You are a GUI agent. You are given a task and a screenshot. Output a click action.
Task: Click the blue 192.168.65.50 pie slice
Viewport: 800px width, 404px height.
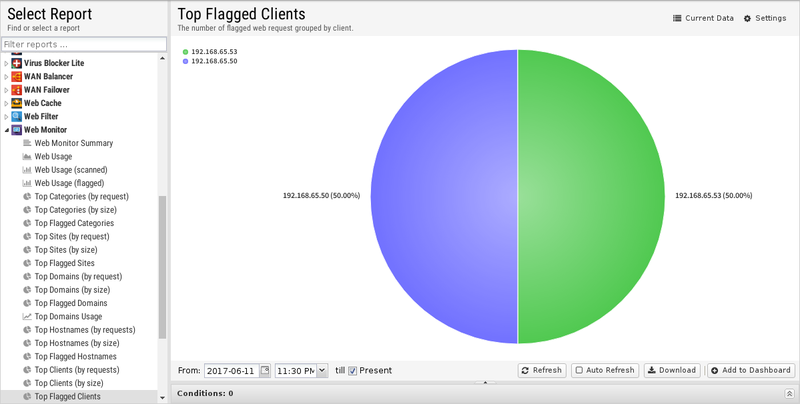tap(440, 195)
